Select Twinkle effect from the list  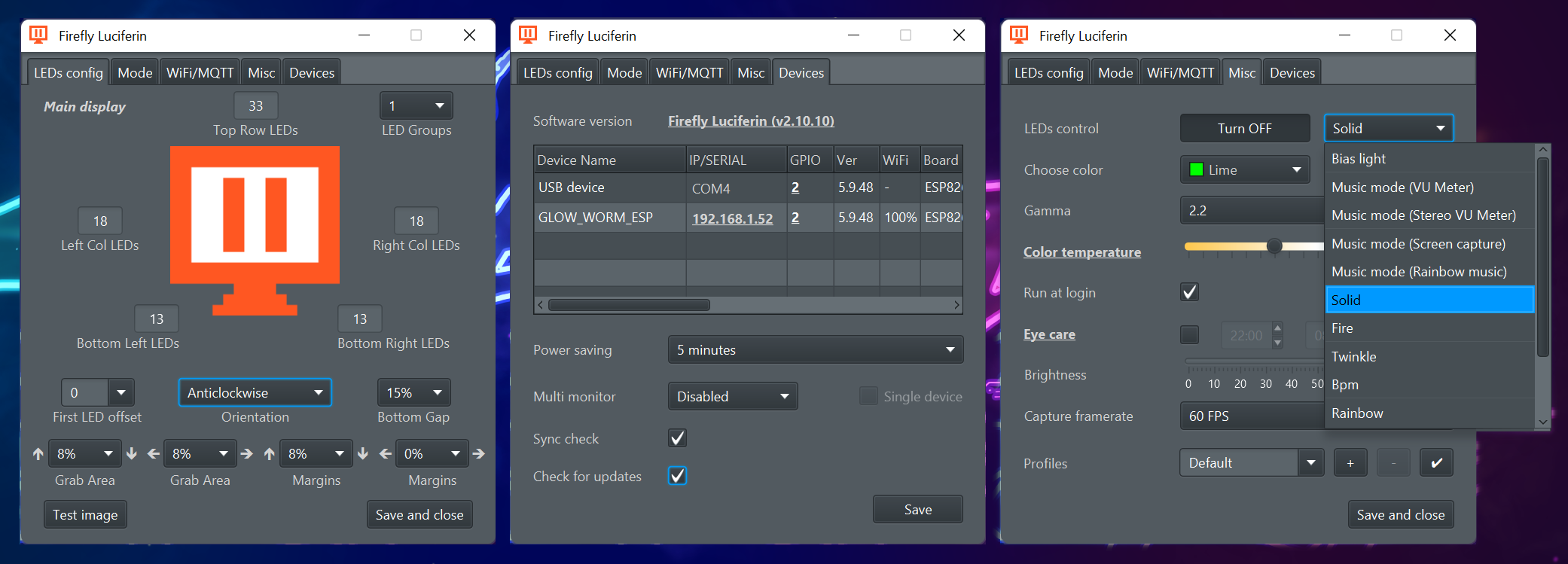[1429, 356]
